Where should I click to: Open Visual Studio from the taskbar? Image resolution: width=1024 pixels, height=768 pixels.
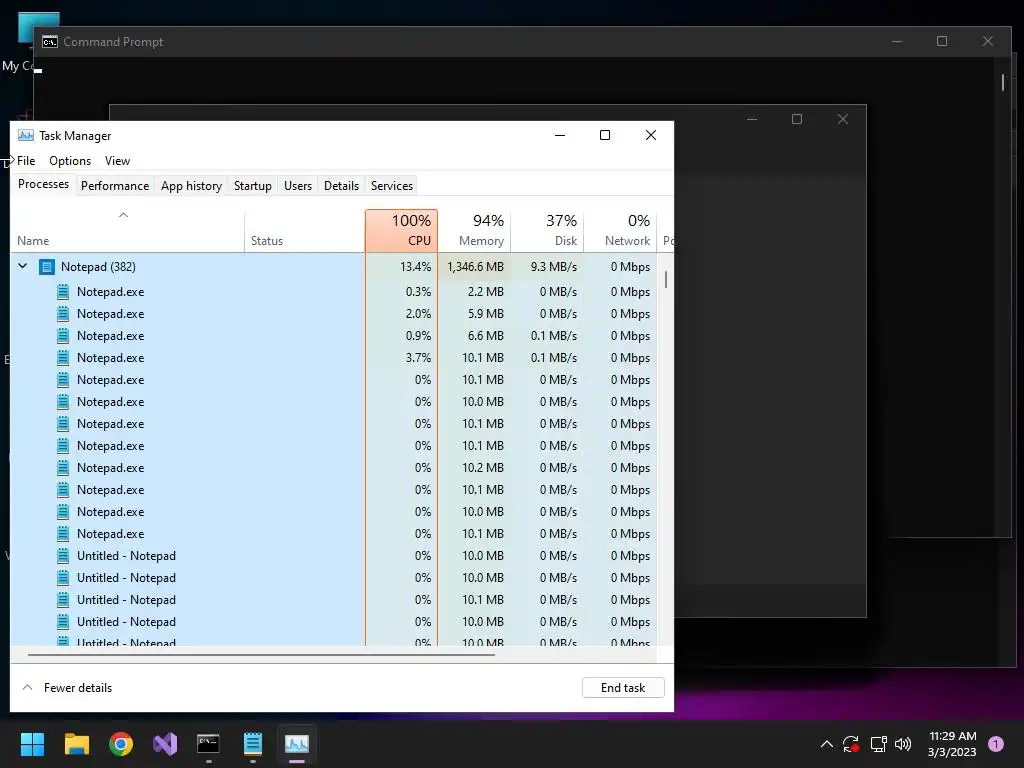[165, 744]
